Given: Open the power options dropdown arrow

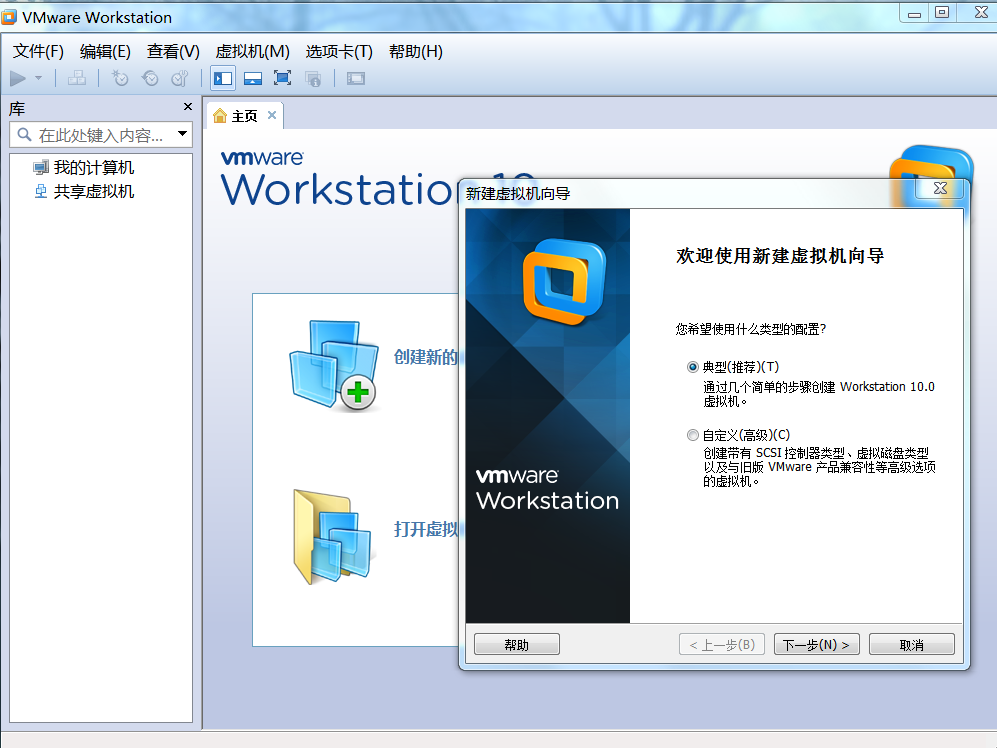Looking at the screenshot, I should [39, 78].
